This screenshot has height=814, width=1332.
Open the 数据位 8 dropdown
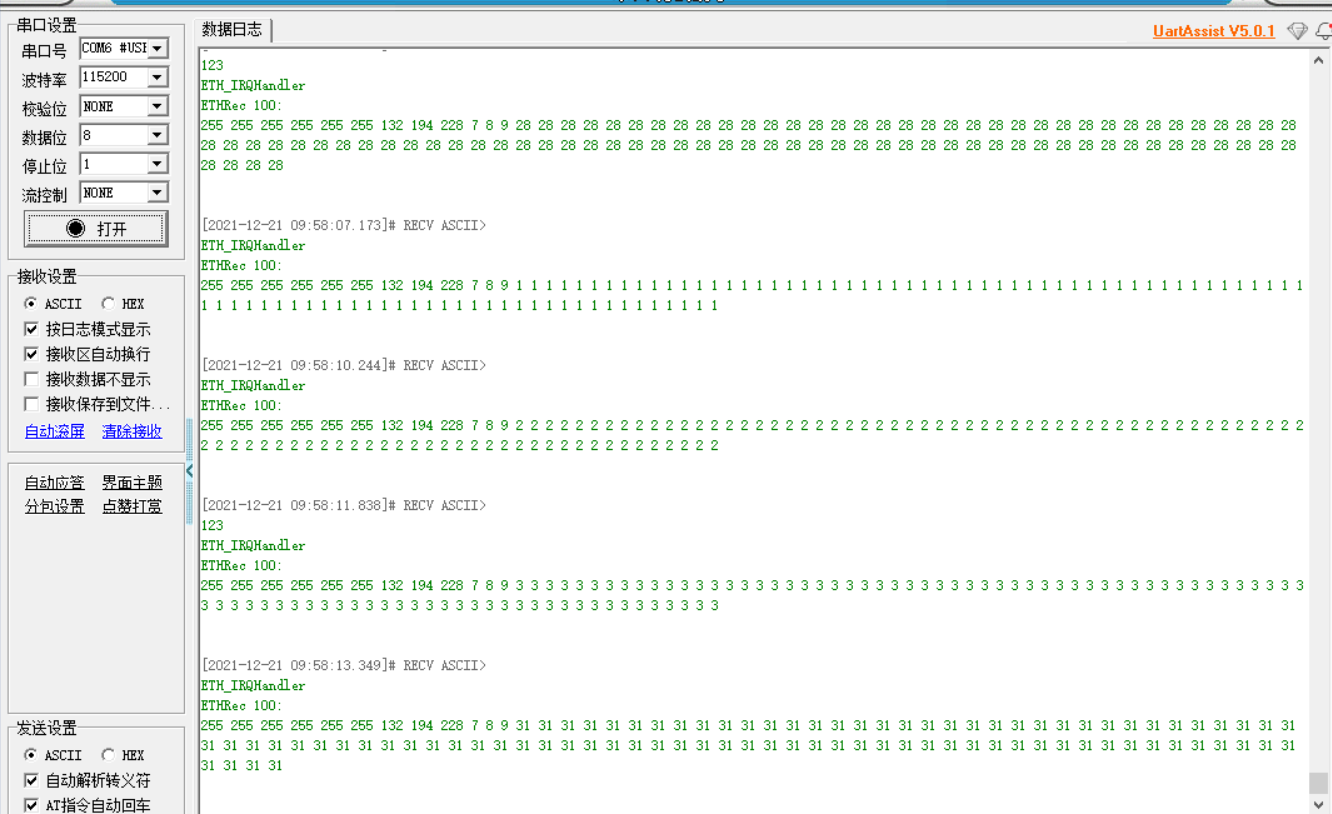pos(157,135)
